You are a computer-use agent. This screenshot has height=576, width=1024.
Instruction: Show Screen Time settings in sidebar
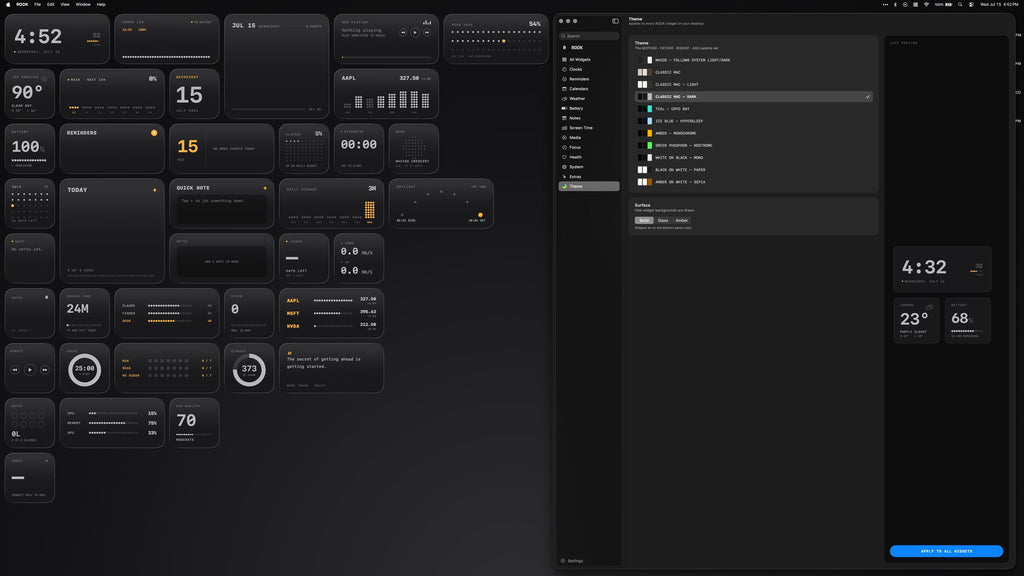588,128
